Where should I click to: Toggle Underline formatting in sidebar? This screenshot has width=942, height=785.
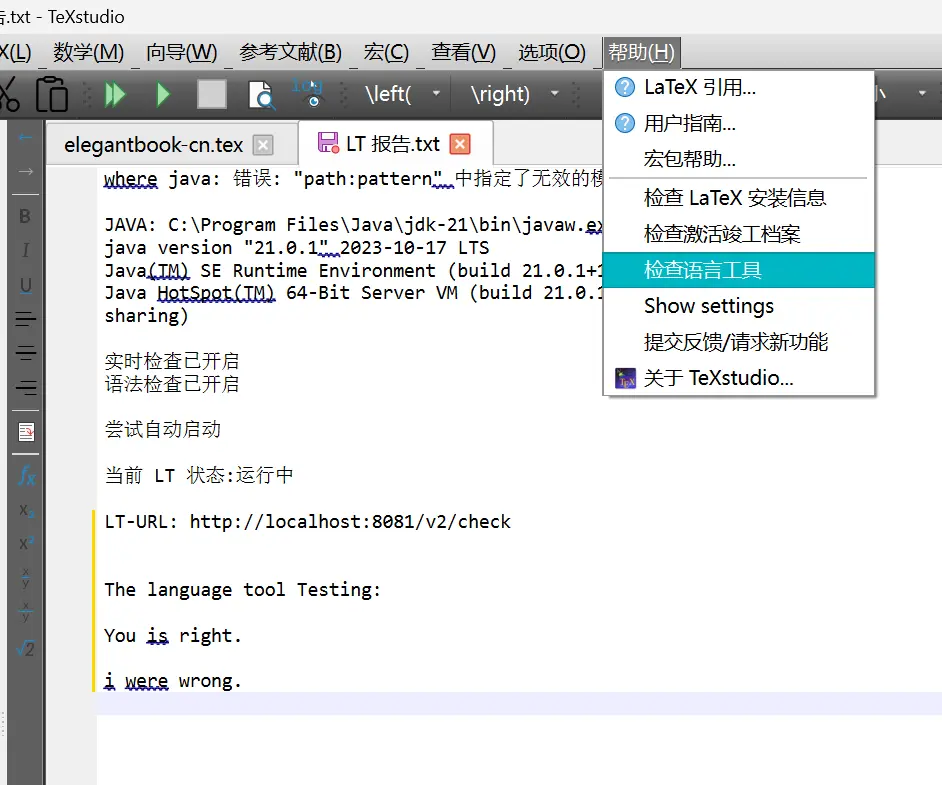point(26,285)
